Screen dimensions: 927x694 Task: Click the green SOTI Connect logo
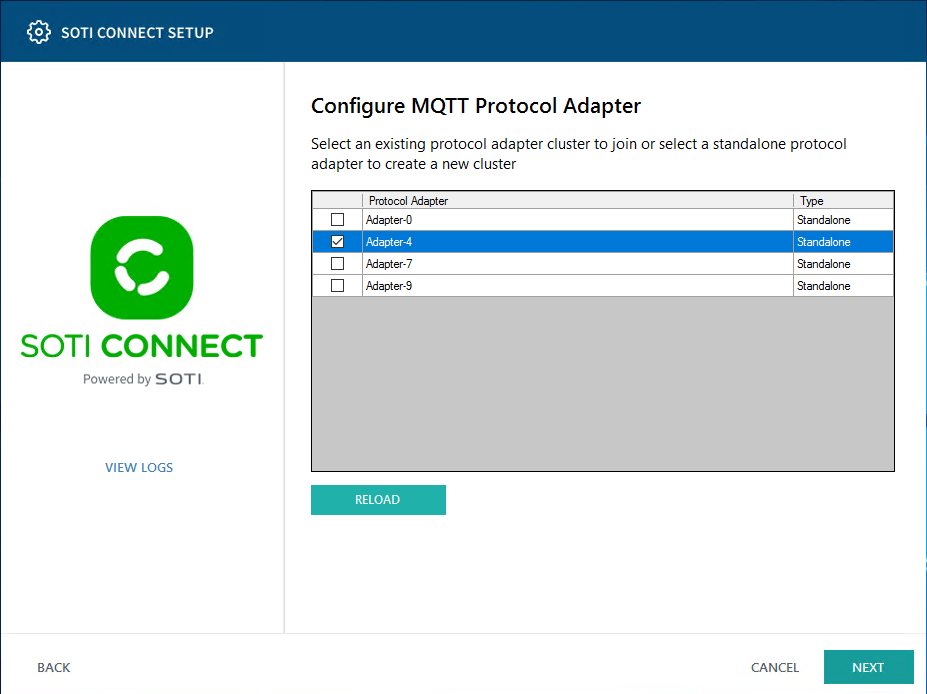[142, 267]
